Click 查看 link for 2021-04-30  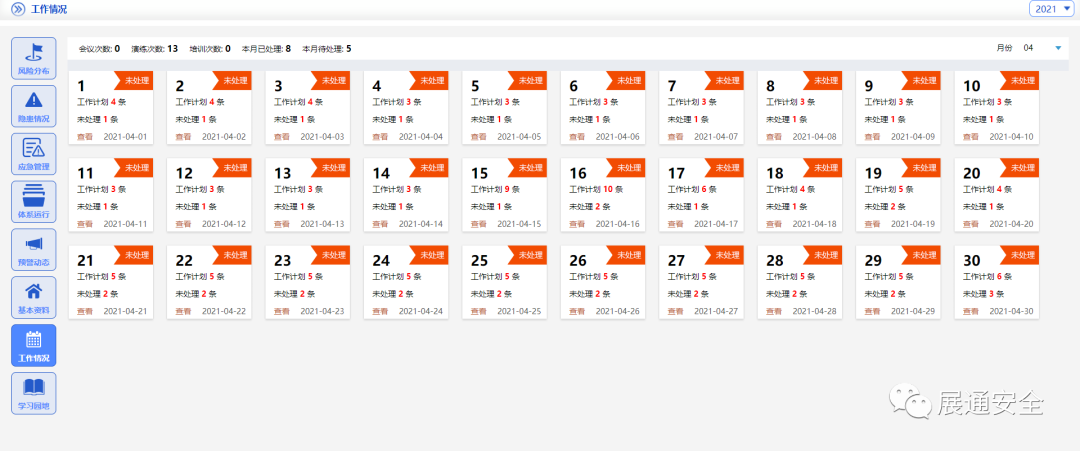pos(970,311)
